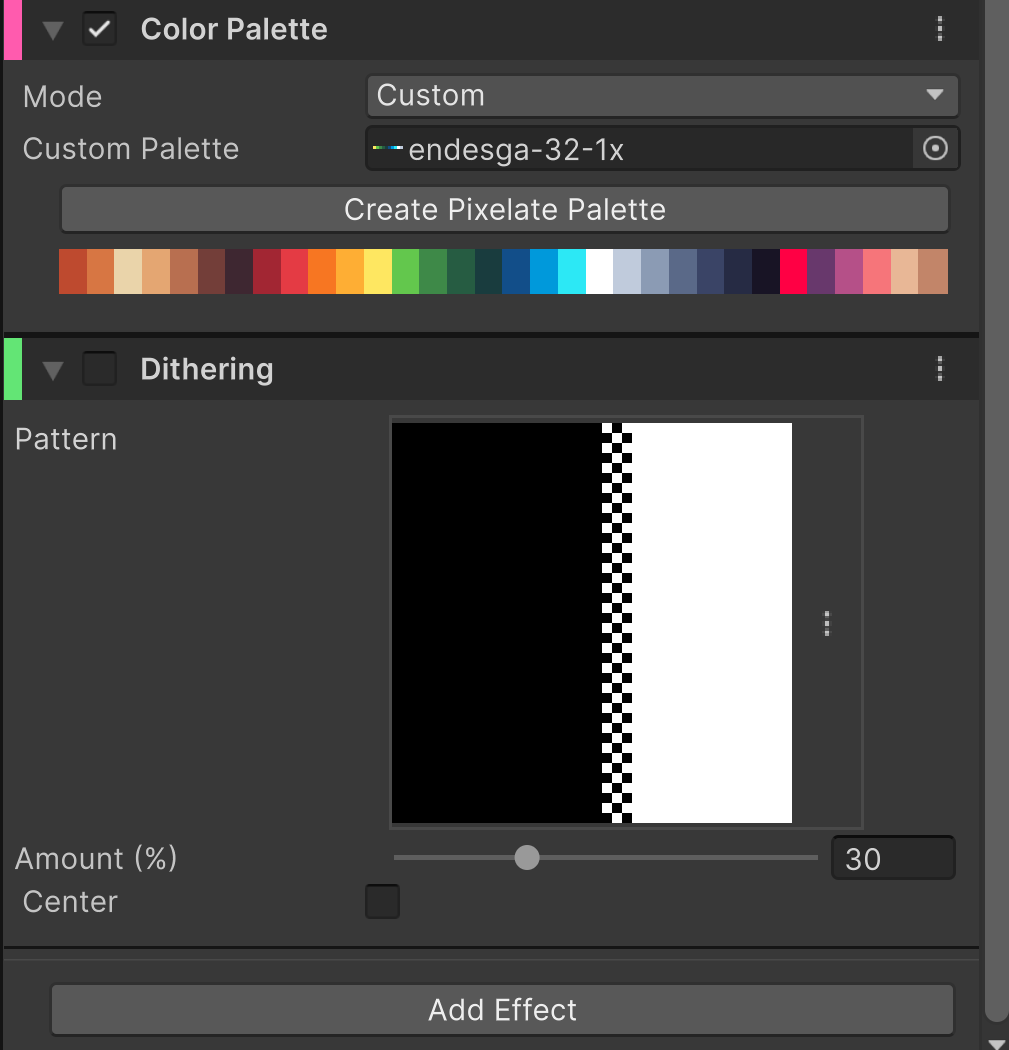The image size is (1009, 1050).
Task: Click the Amount (%) label
Action: [96, 858]
